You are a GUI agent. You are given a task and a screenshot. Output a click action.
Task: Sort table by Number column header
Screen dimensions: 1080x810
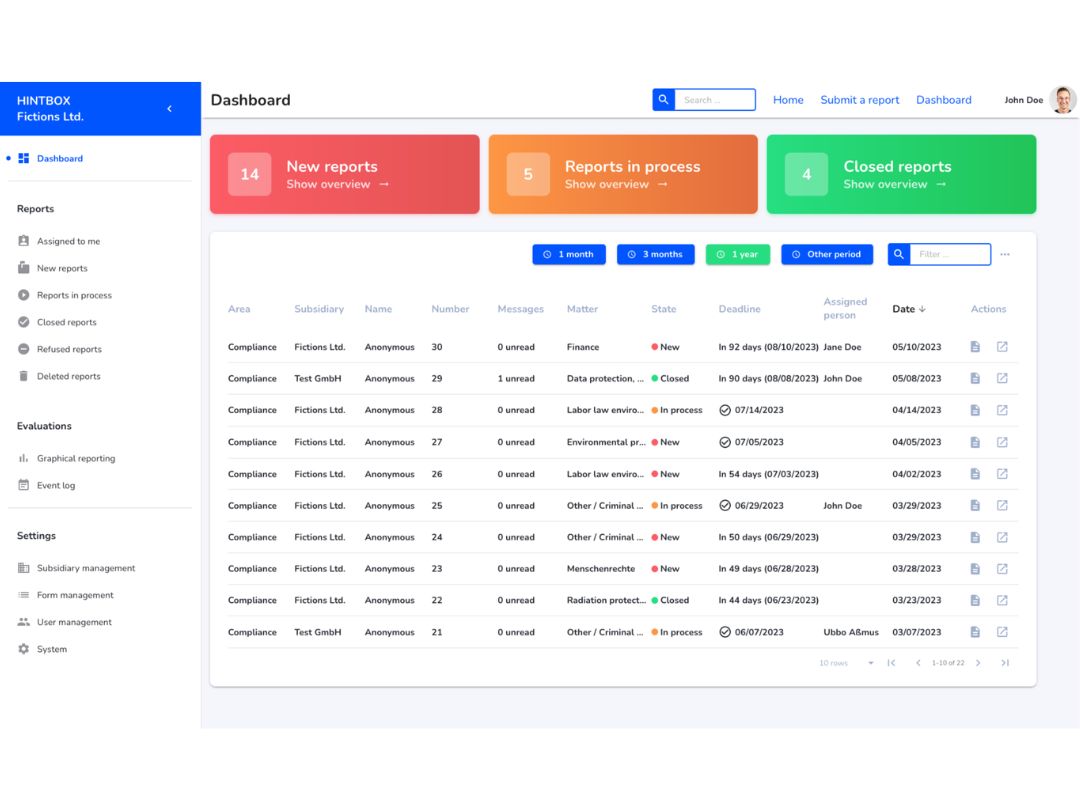[450, 309]
